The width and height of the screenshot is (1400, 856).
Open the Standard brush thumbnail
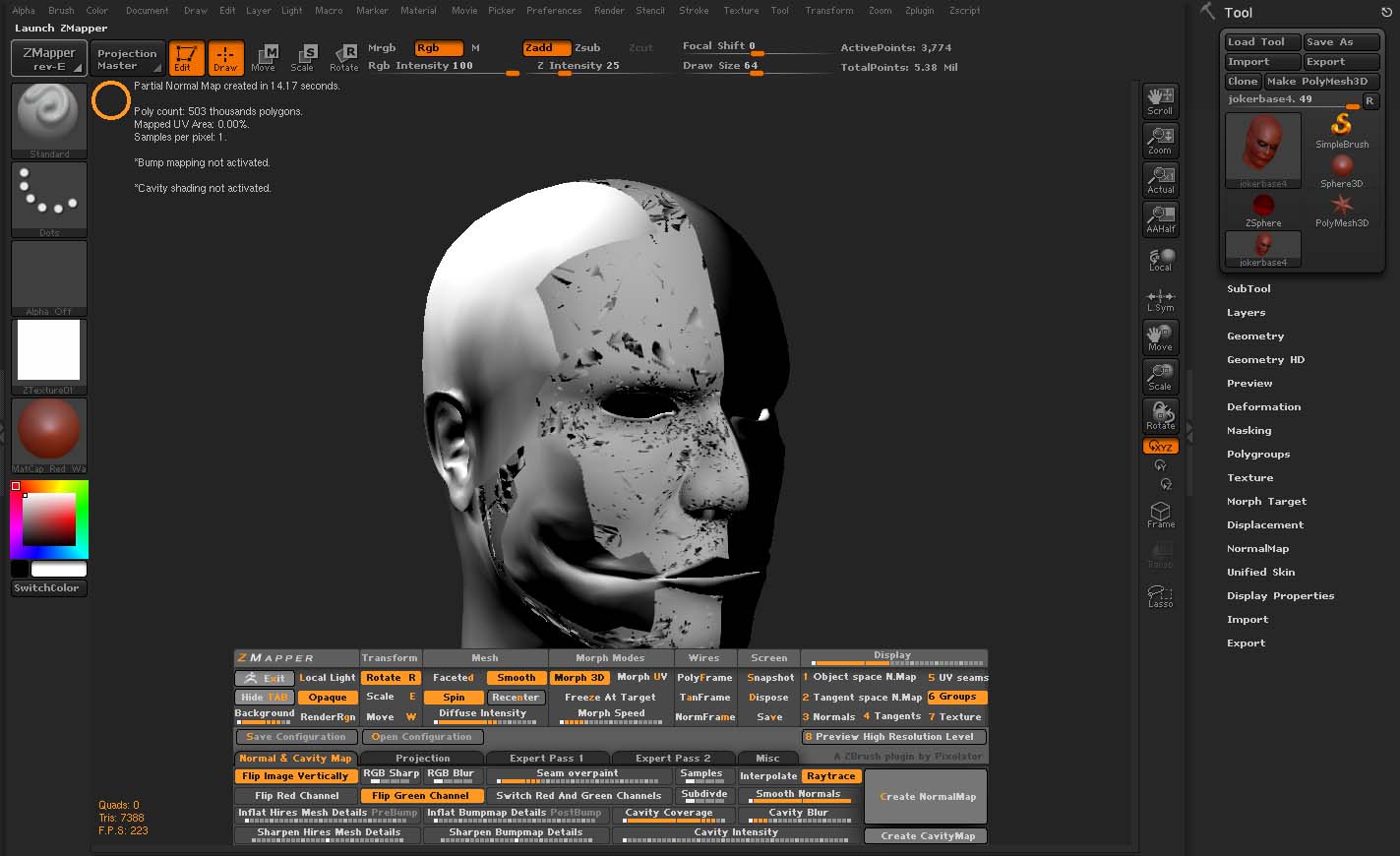49,120
